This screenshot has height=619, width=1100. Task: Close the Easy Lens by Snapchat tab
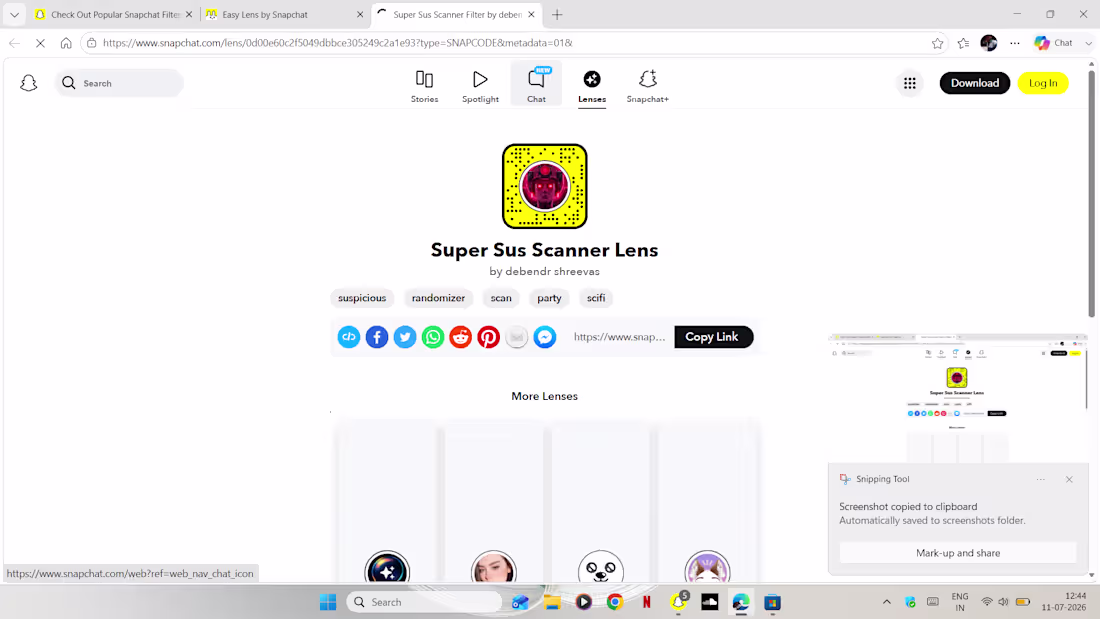tap(360, 14)
